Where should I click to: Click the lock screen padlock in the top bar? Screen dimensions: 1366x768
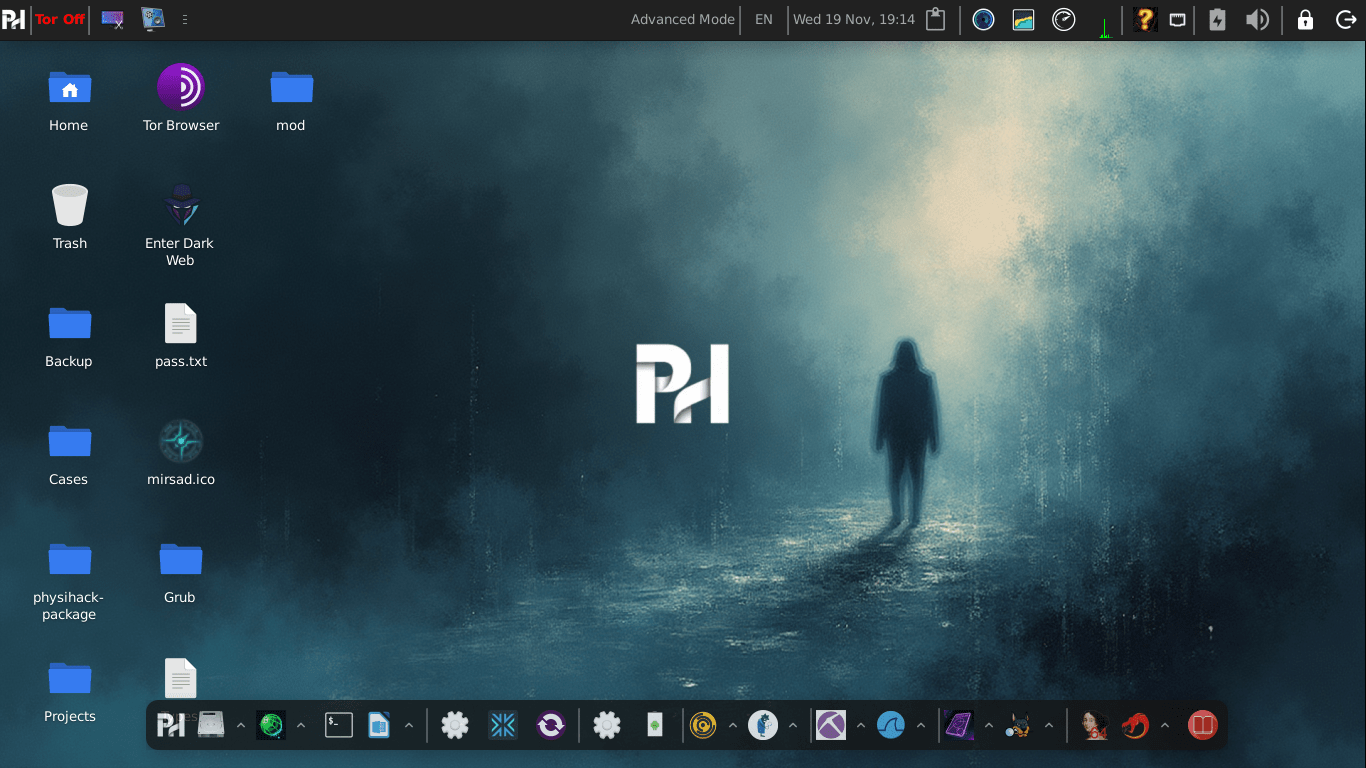pyautogui.click(x=1305, y=19)
